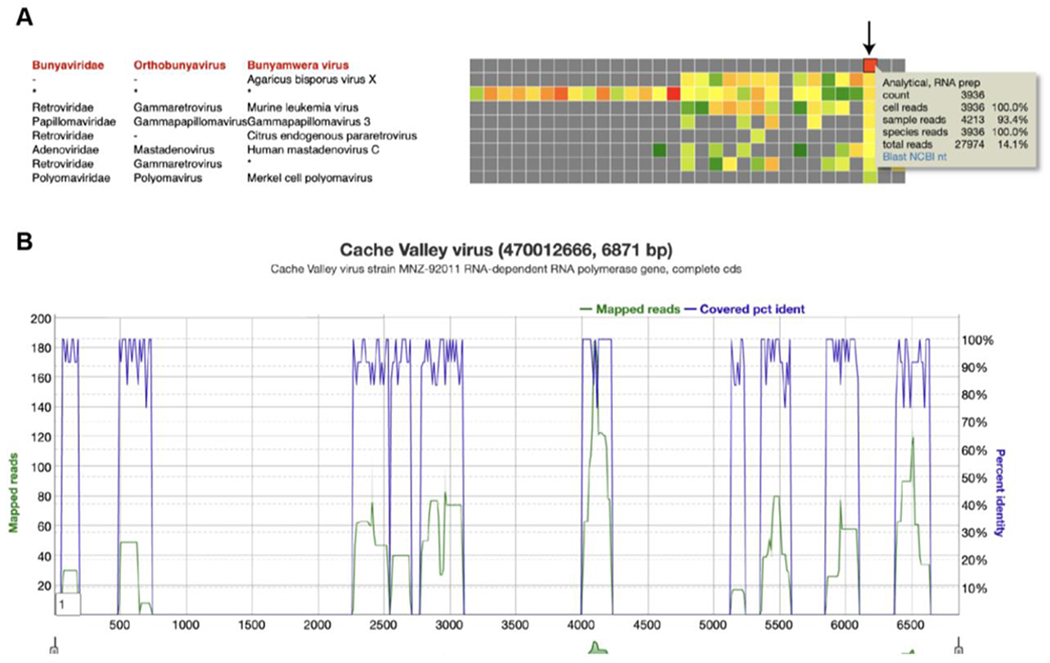The height and width of the screenshot is (663, 1050).
Task: Click the Bunyaviridae family header
Action: 62,64
